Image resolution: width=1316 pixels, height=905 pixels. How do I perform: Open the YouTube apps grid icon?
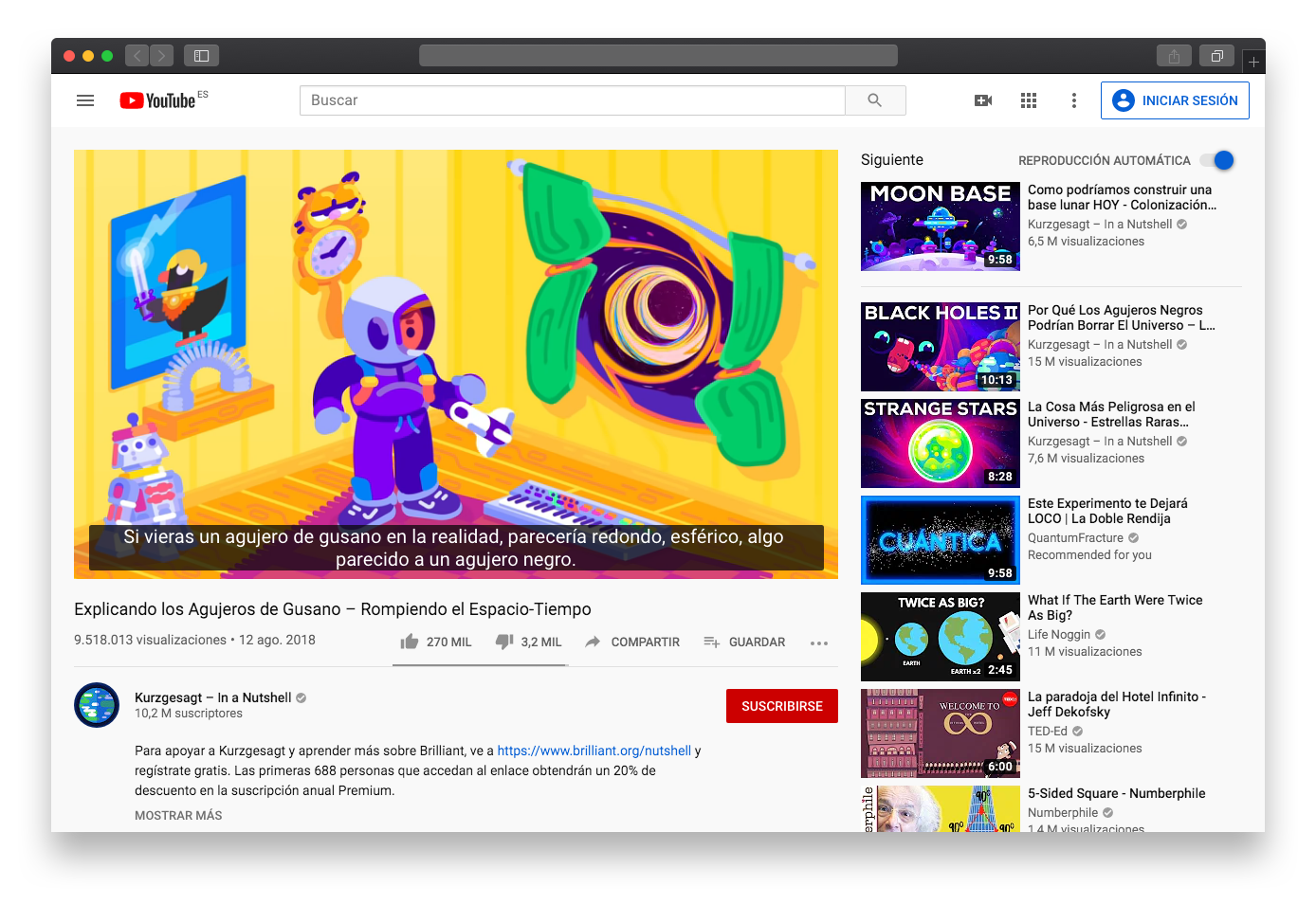[x=1029, y=100]
